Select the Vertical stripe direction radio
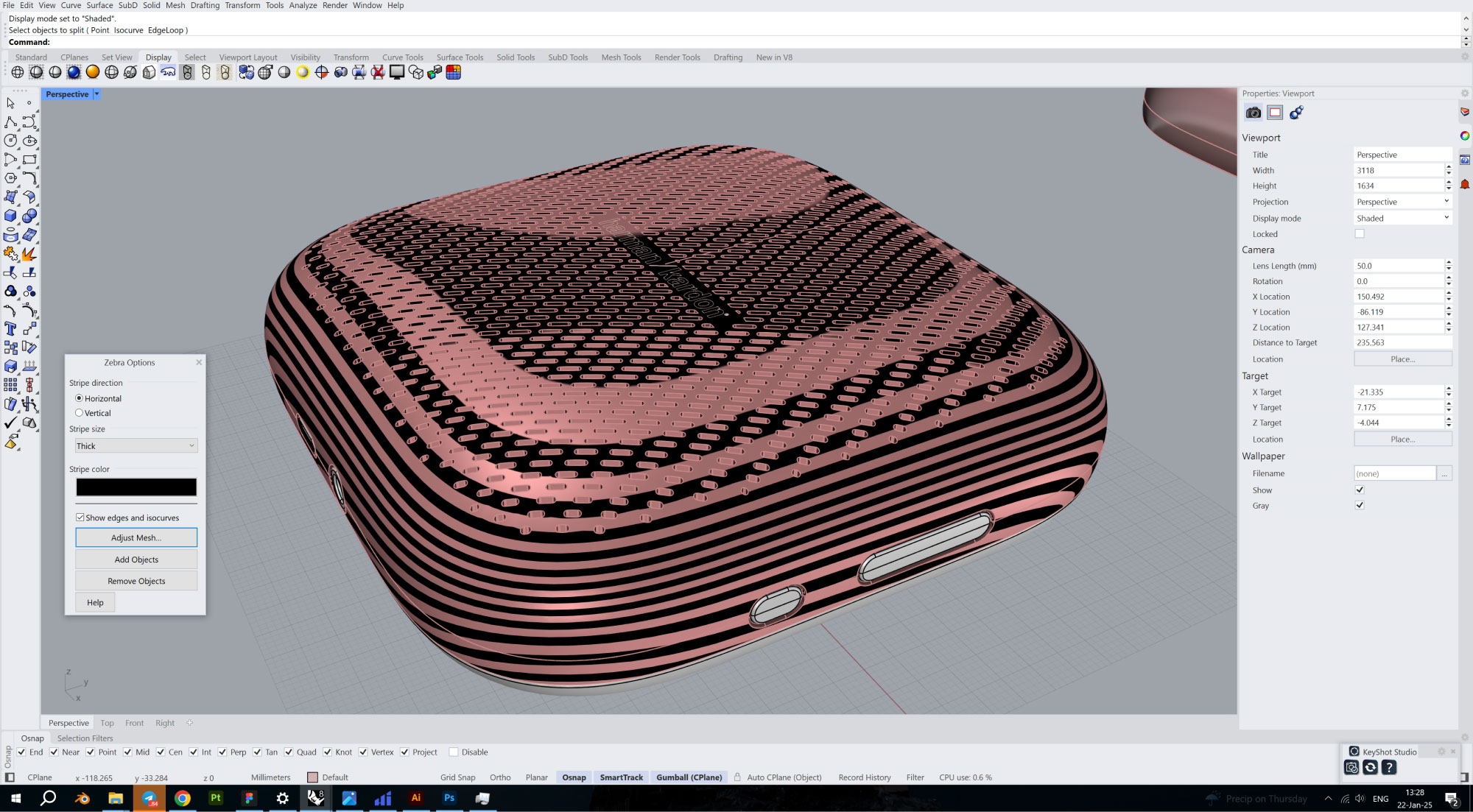 (x=80, y=413)
